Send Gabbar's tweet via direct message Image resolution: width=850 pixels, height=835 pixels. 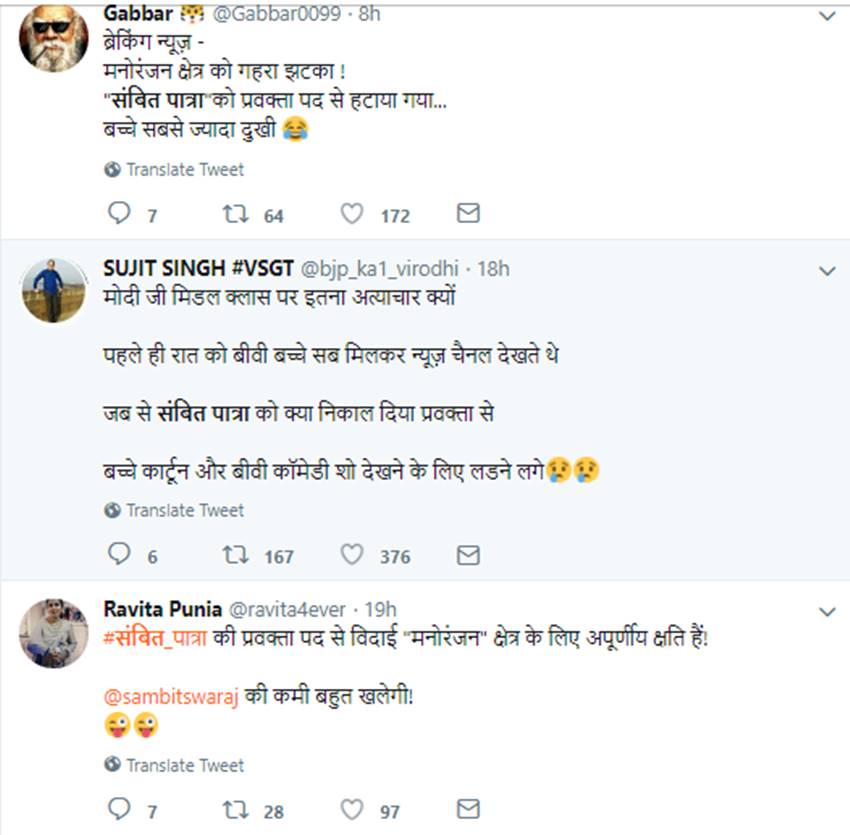click(x=468, y=214)
